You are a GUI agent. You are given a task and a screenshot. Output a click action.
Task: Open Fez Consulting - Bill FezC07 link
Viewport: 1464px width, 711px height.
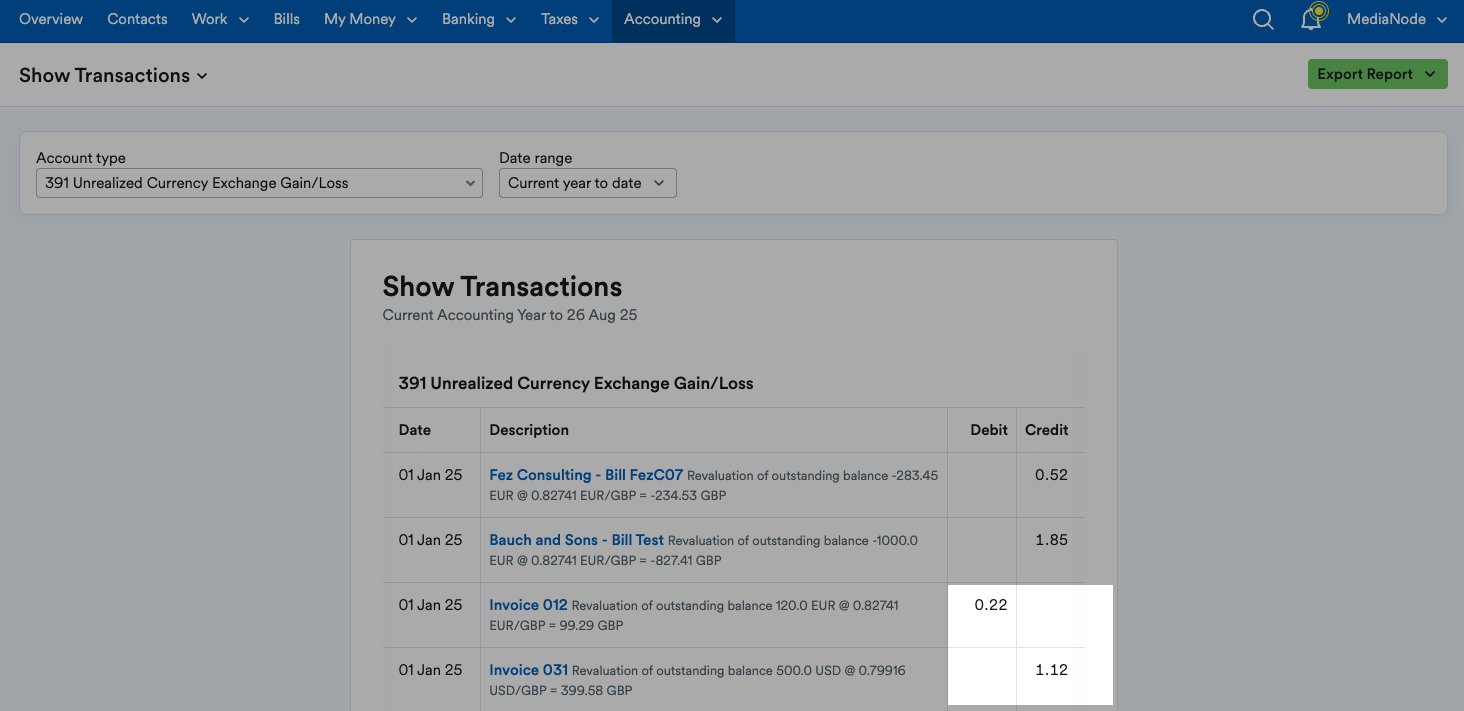point(586,475)
